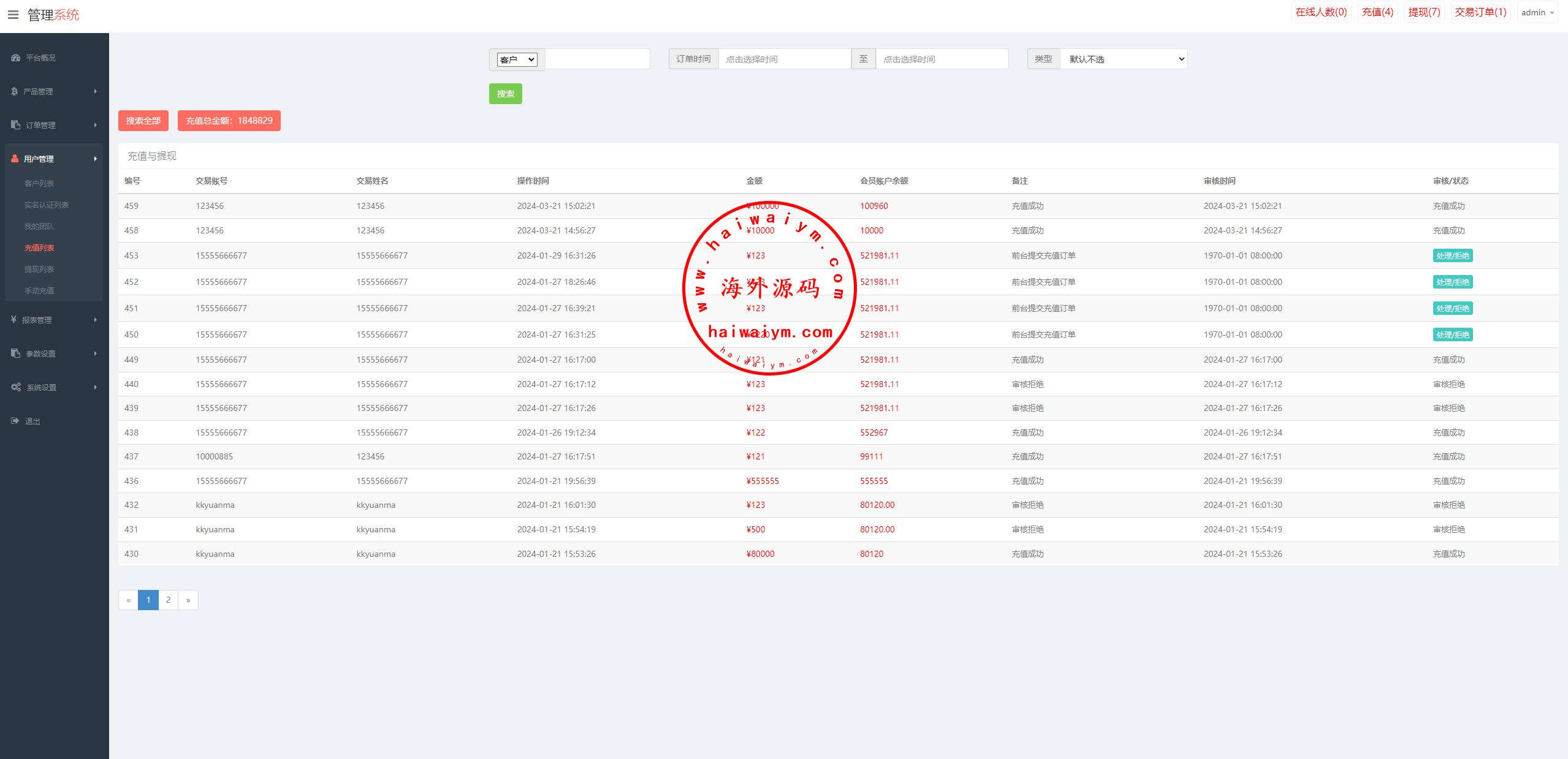Open the 客户 search field dropdown

517,59
